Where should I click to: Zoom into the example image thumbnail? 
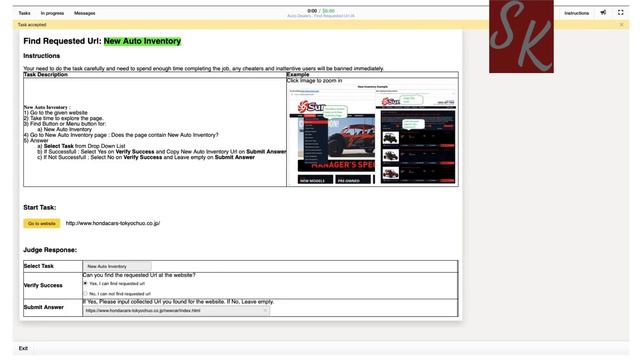[372, 135]
